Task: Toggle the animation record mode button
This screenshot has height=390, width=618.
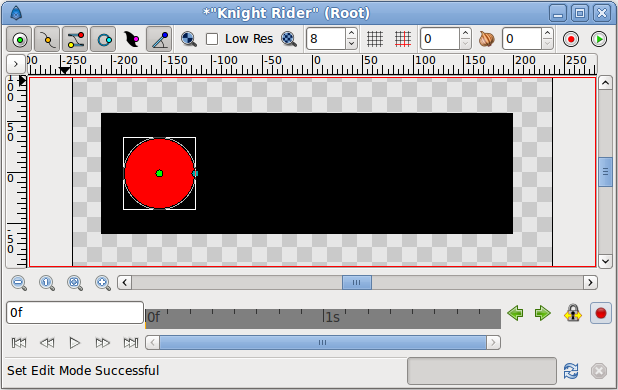Action: click(x=601, y=313)
